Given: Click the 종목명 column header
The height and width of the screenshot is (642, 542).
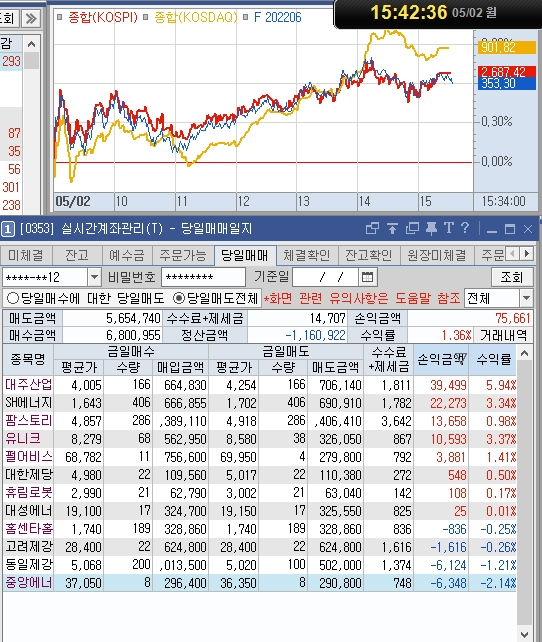Looking at the screenshot, I should click(28, 359).
